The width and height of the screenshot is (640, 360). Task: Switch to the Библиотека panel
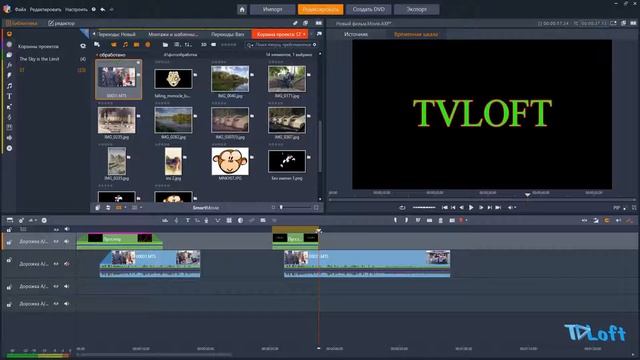click(22, 23)
